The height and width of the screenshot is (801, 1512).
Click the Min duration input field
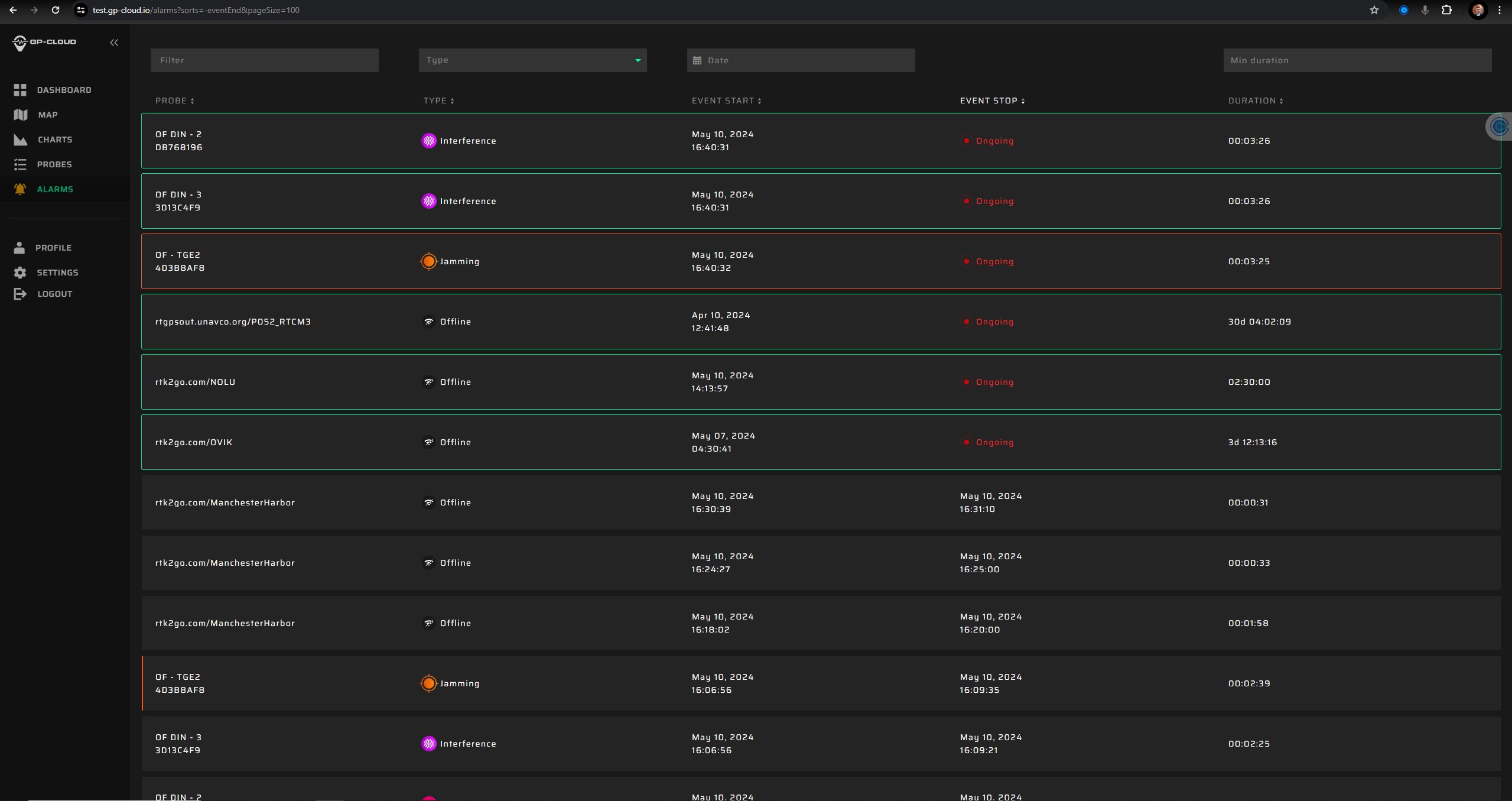[x=1357, y=60]
